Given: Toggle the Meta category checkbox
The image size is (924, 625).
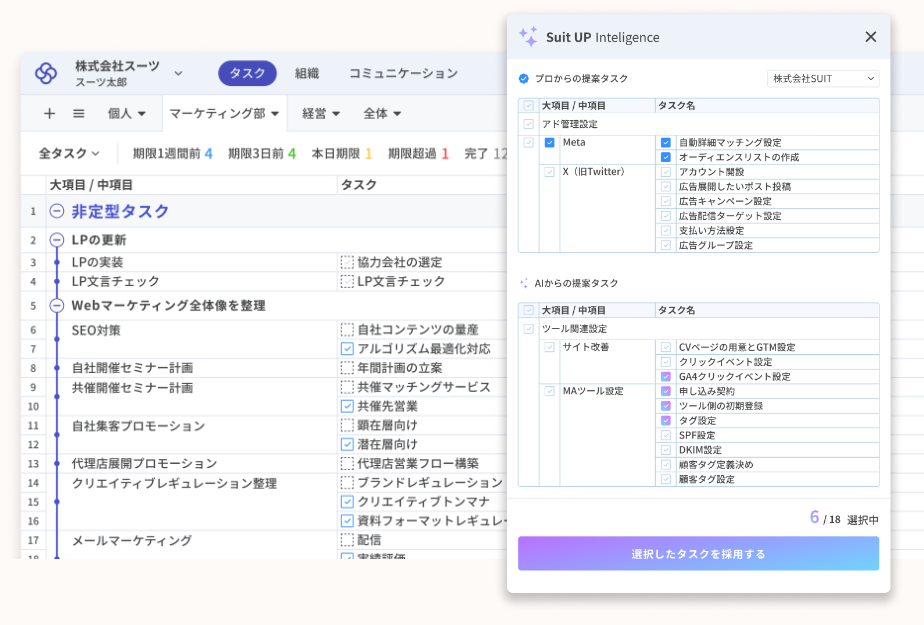Looking at the screenshot, I should [549, 142].
